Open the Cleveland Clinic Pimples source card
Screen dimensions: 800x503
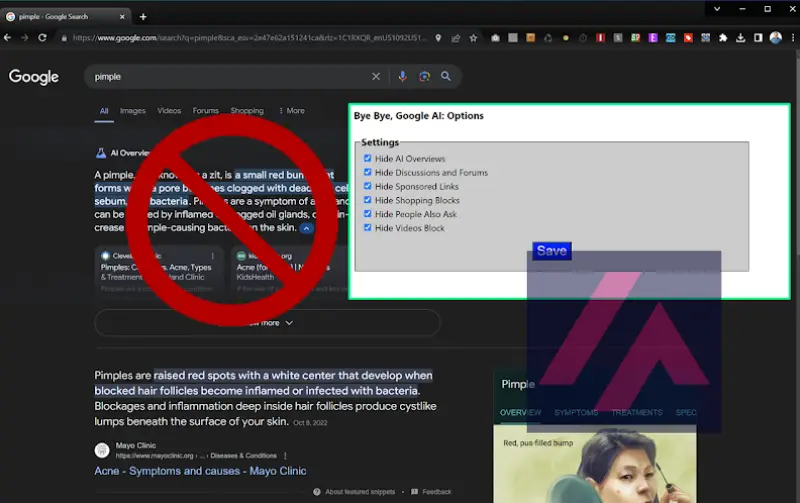tap(158, 271)
